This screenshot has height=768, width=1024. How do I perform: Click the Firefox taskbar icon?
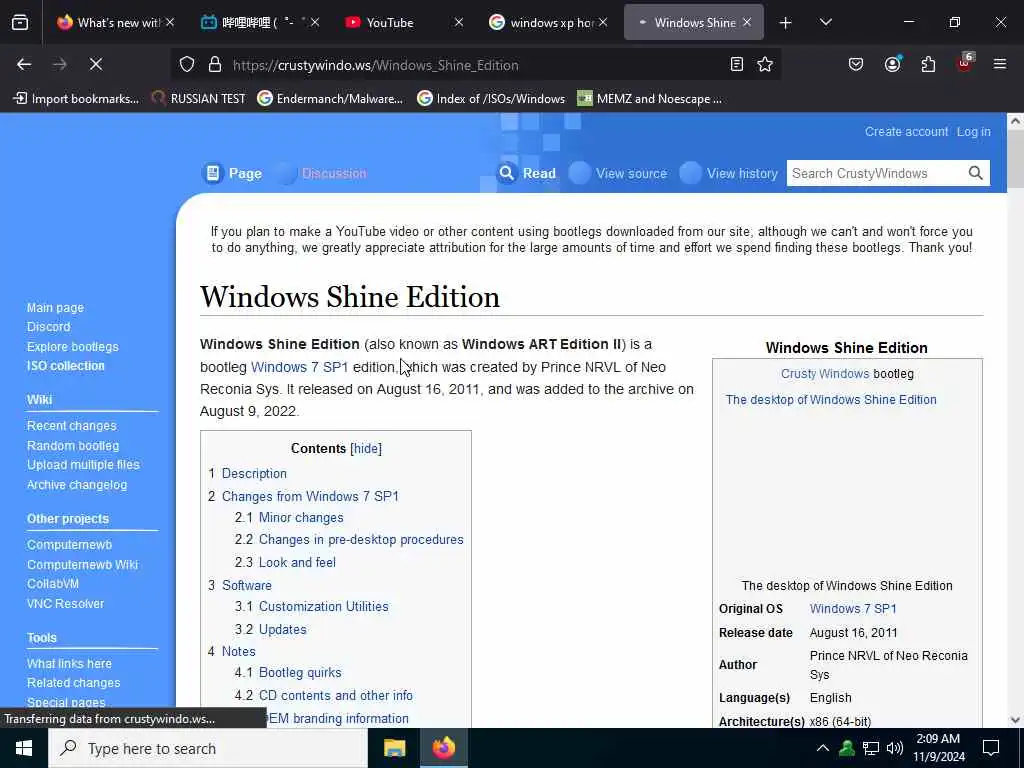(x=443, y=748)
